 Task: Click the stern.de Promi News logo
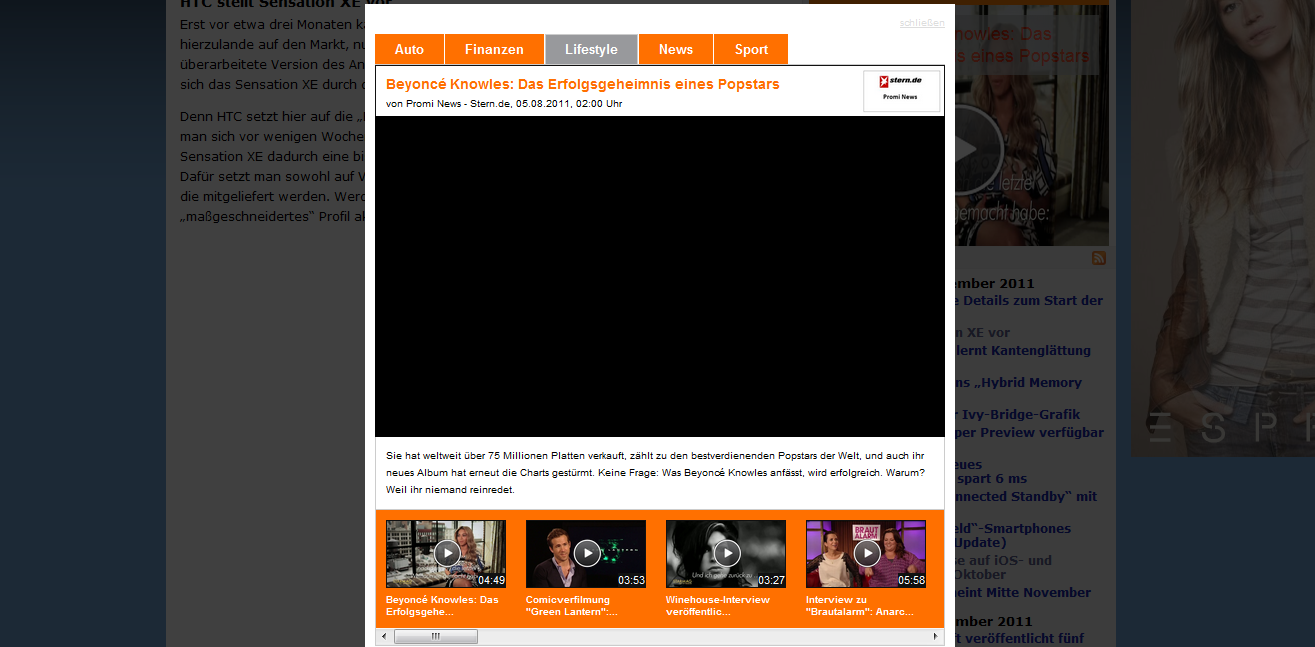(901, 91)
